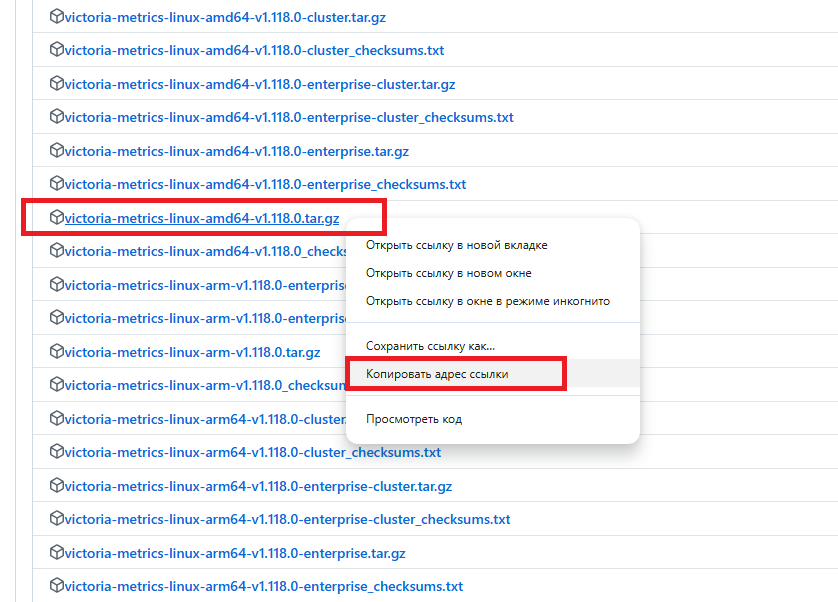Click package icon beside amd64-v1.118.0.tar.gz
Screen dimensions: 838x602
pos(57,218)
